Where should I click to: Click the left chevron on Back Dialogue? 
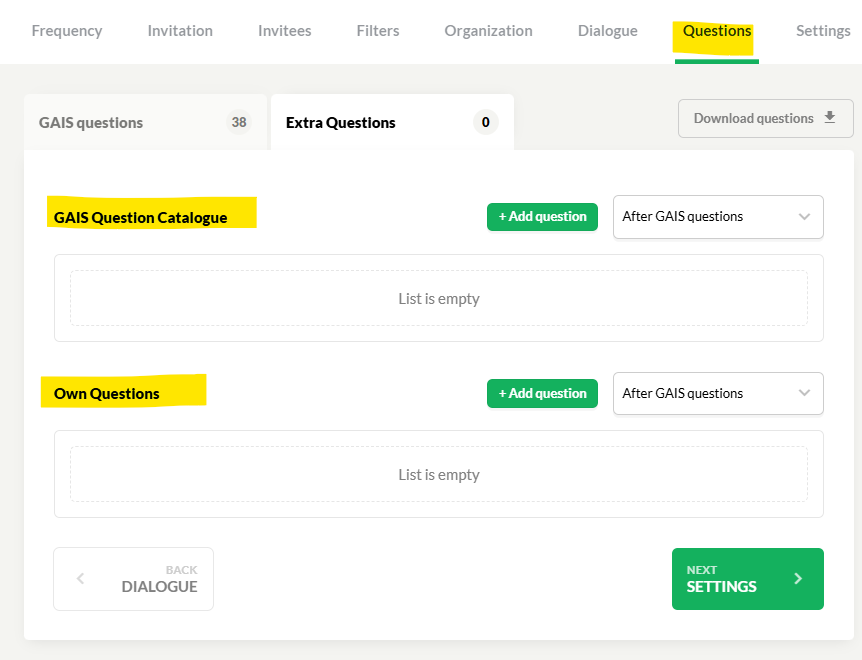point(80,578)
